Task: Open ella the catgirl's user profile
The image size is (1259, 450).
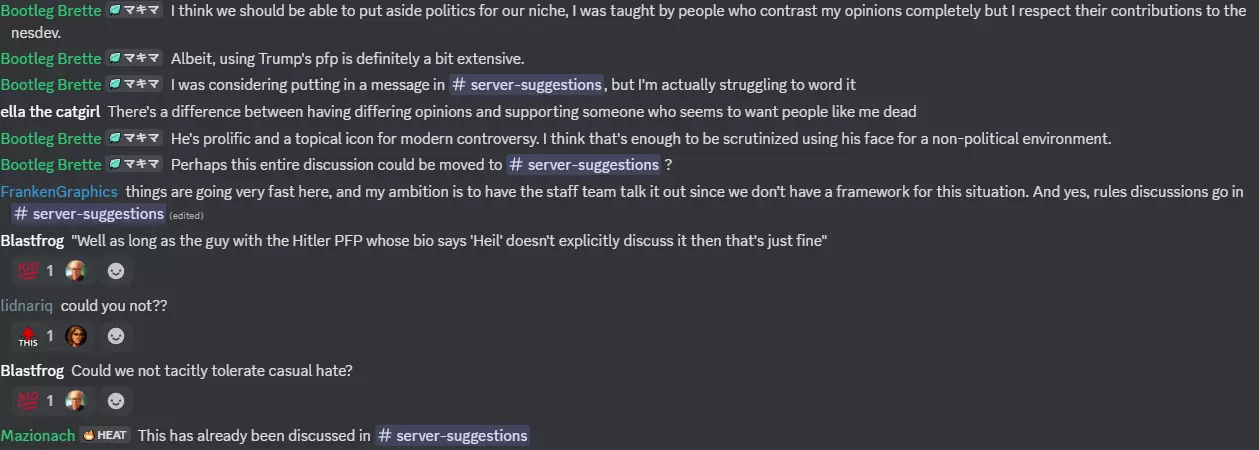Action: tap(50, 111)
